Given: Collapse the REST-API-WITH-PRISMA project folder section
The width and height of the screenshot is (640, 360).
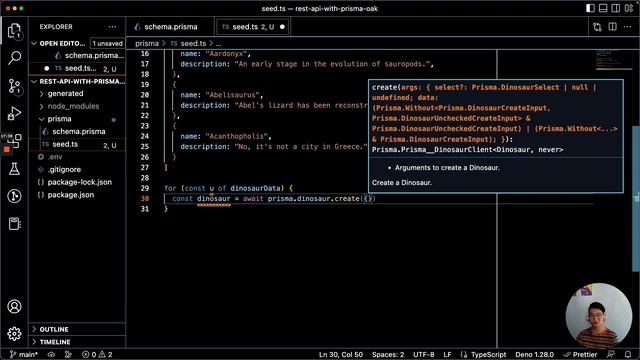Looking at the screenshot, I should [78, 81].
